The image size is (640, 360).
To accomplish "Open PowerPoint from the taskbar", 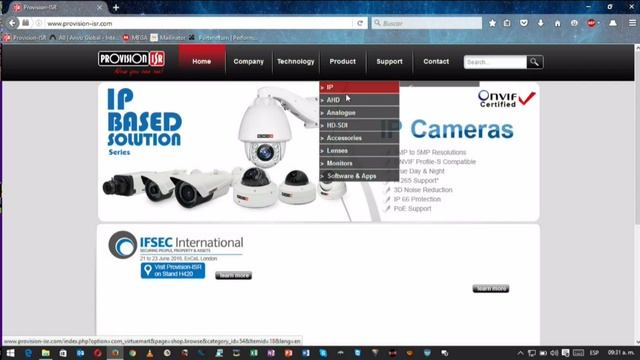I will (289, 353).
